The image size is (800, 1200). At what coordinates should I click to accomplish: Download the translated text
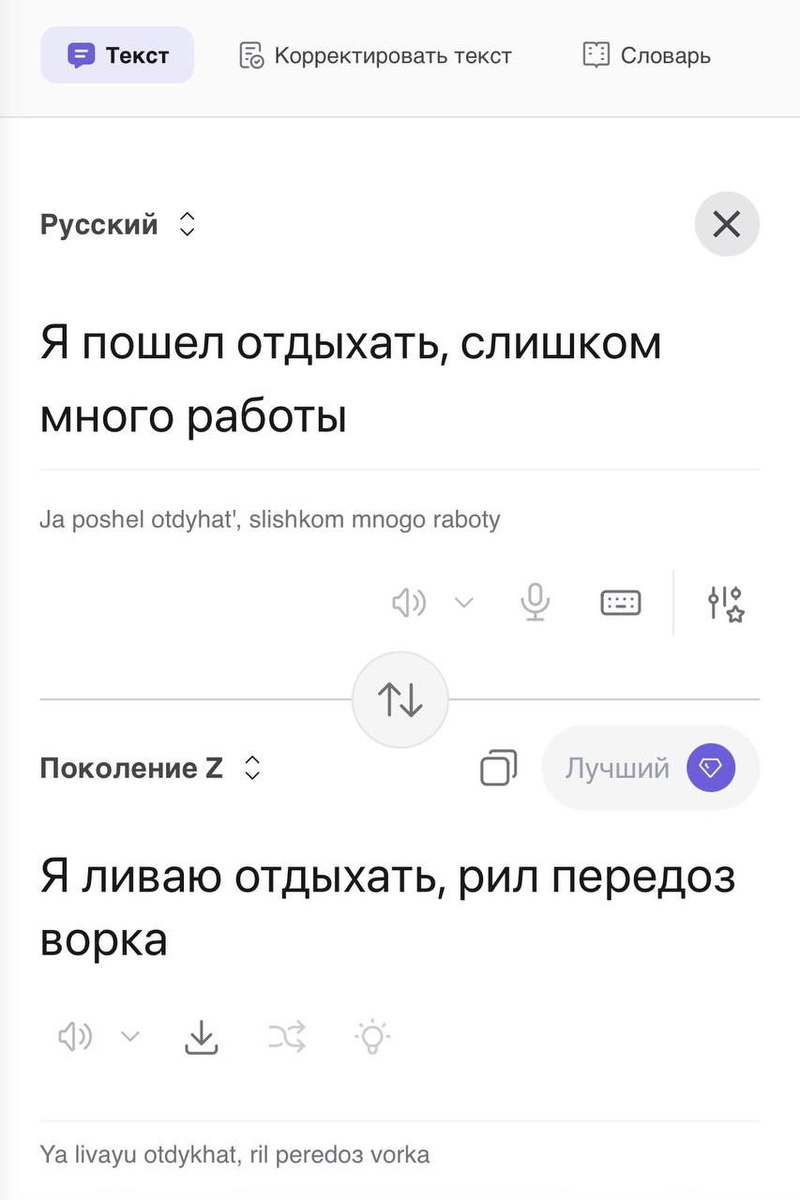pyautogui.click(x=200, y=1036)
